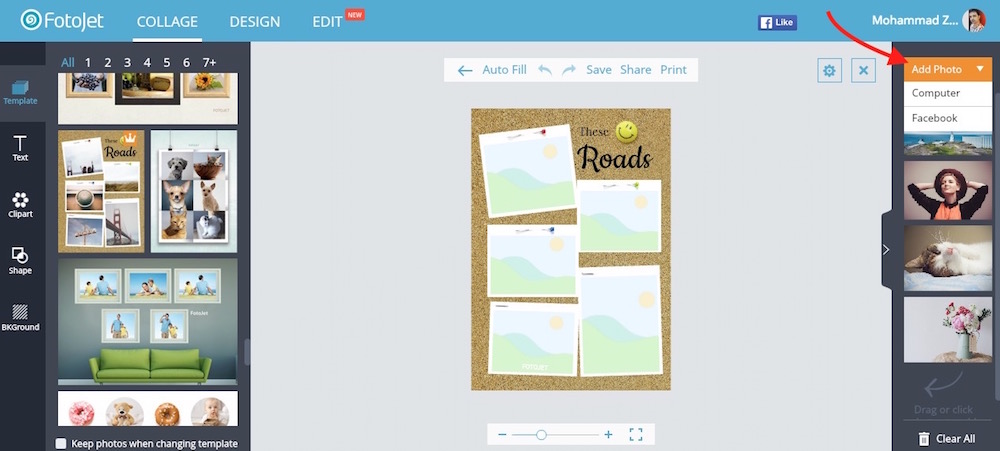Open the Clipart panel
1000x451 pixels.
(20, 204)
